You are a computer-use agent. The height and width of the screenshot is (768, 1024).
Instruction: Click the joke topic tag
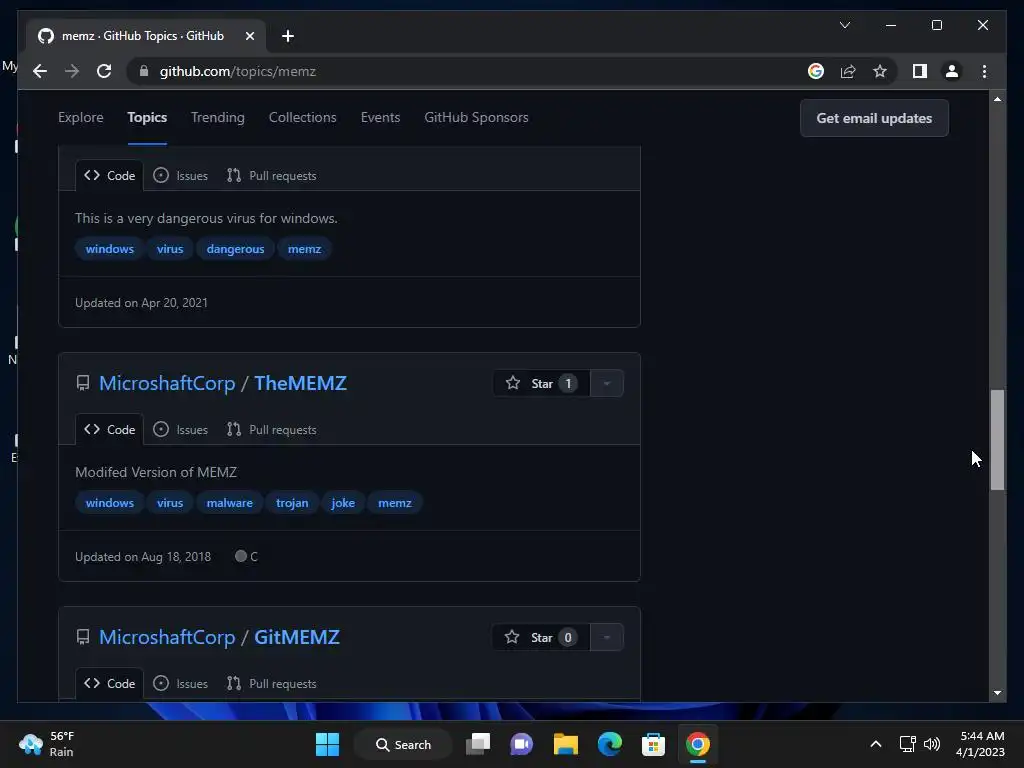343,503
